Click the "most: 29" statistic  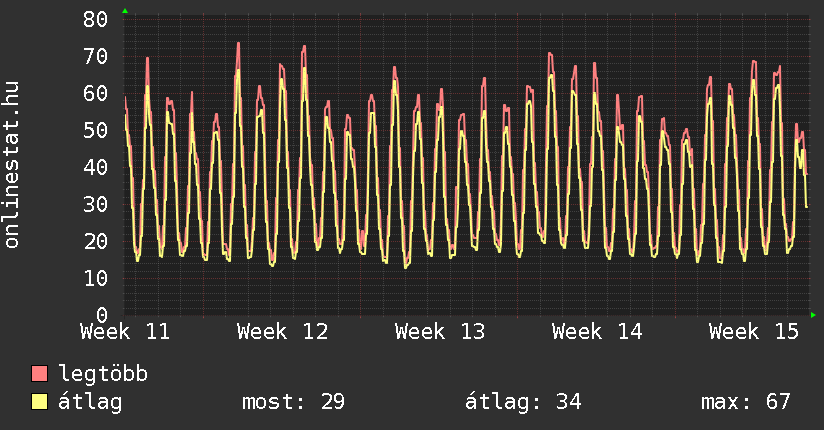(x=293, y=402)
